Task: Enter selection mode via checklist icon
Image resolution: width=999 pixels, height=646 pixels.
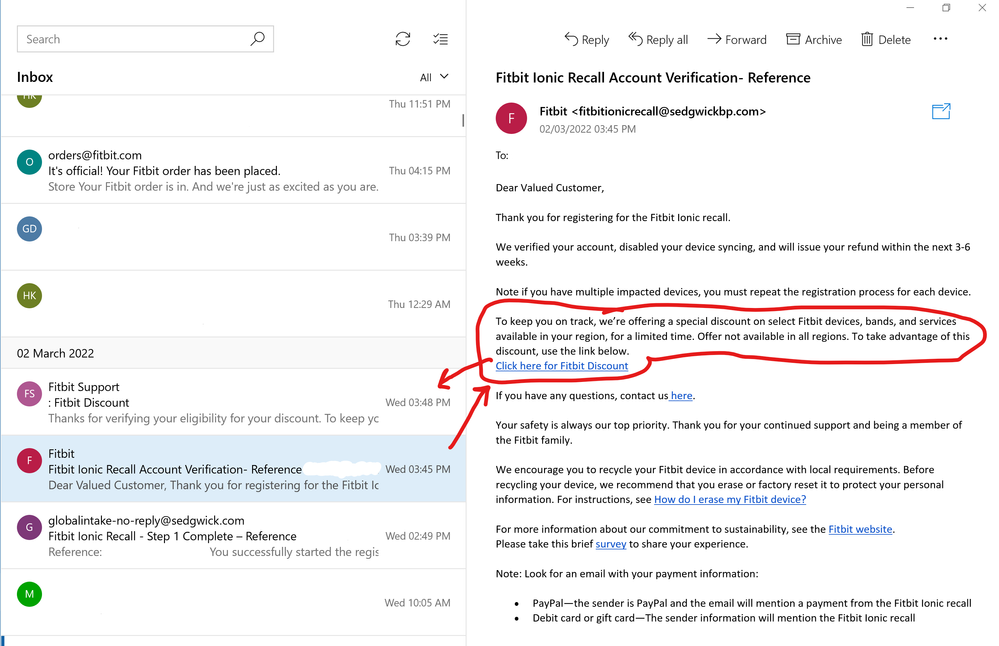Action: (x=440, y=39)
